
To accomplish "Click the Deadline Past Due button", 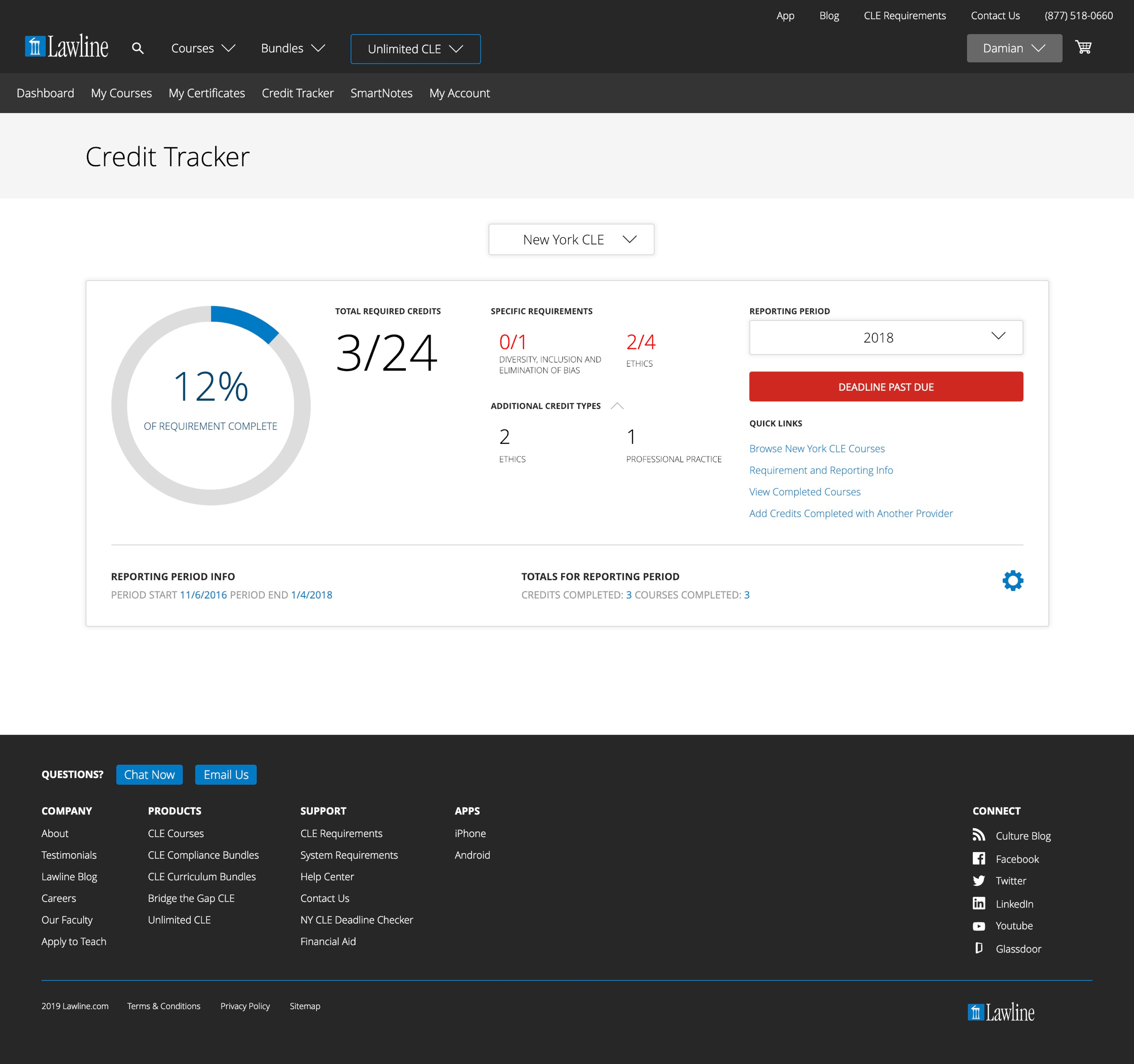I will [886, 387].
